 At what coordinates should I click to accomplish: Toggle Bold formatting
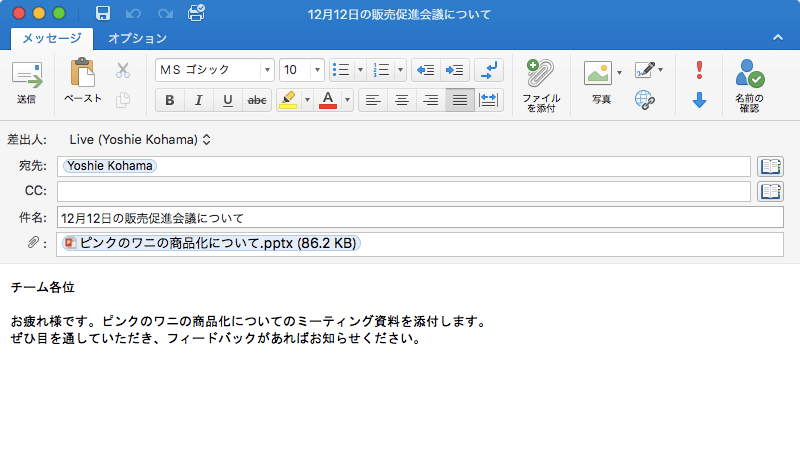(x=169, y=100)
